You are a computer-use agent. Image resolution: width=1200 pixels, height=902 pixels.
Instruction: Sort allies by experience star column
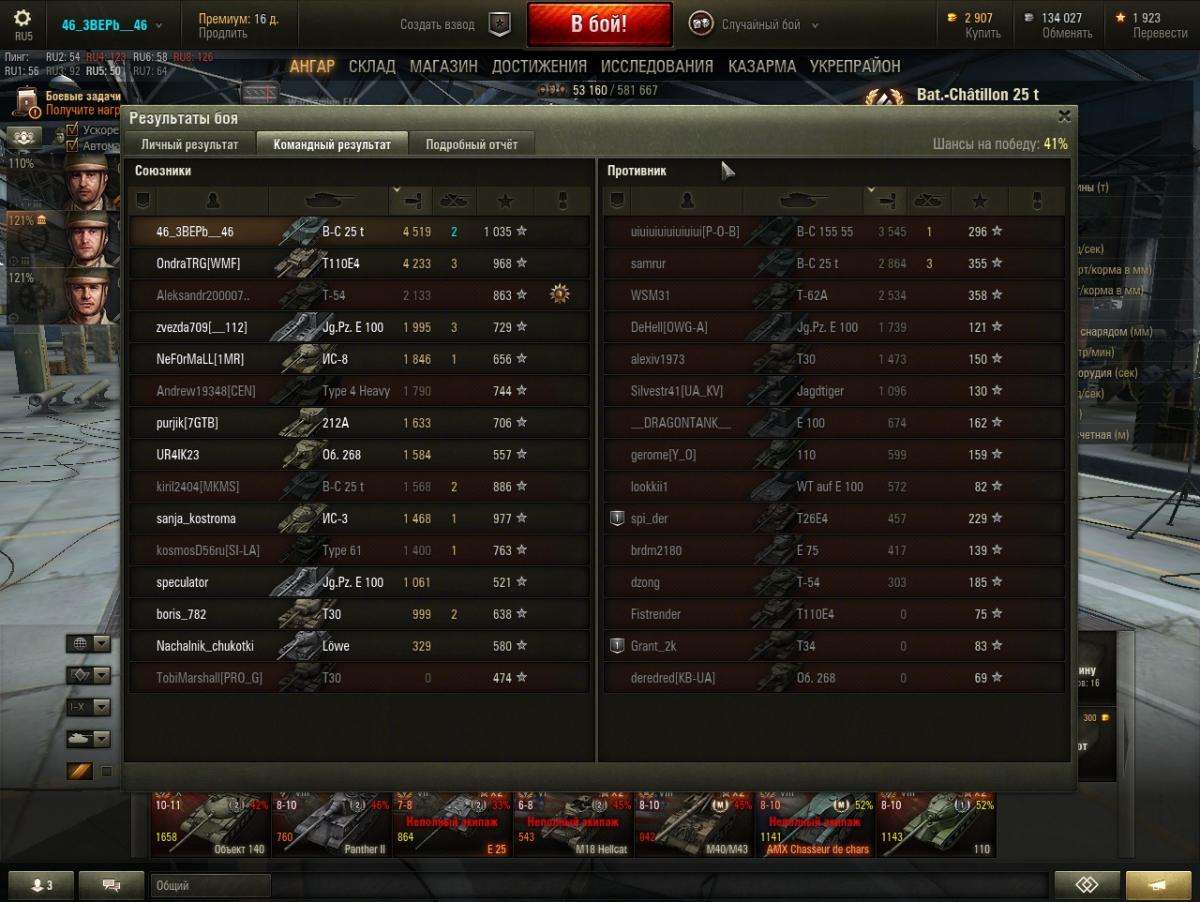(x=505, y=200)
